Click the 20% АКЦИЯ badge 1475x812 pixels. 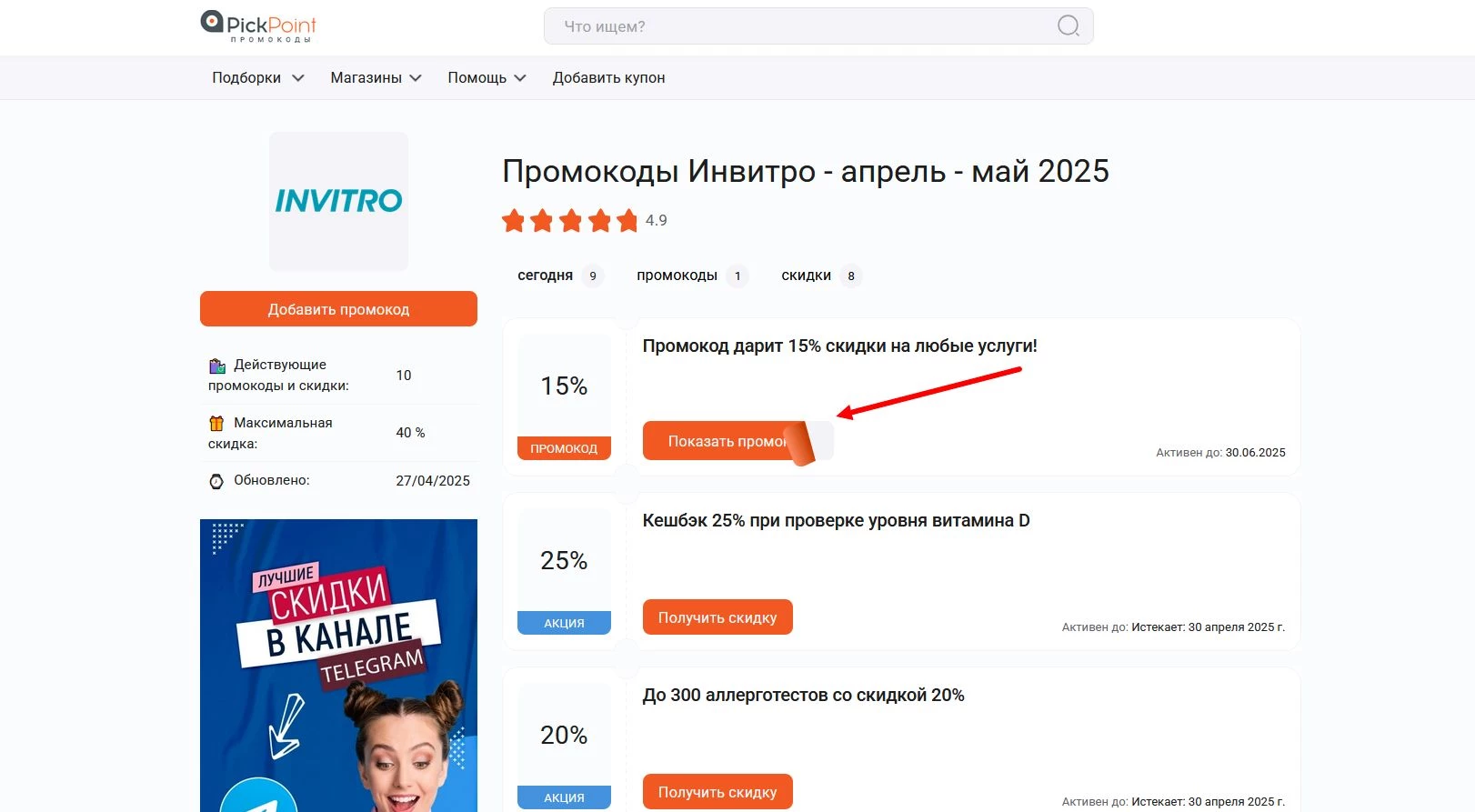coord(564,746)
